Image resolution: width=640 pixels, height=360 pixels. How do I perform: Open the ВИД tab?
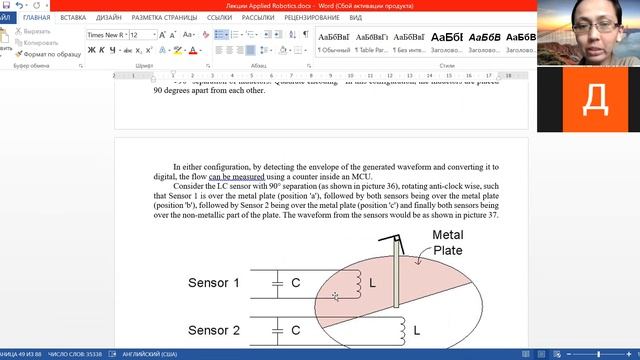356,18
